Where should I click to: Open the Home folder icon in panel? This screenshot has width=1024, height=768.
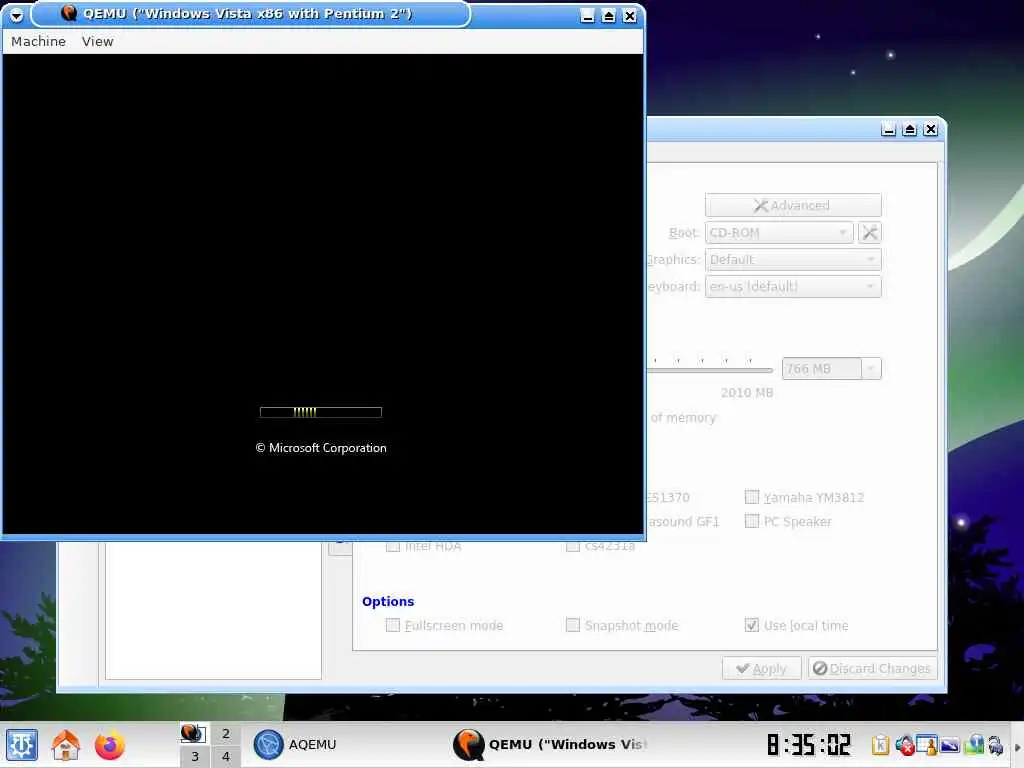pyautogui.click(x=66, y=745)
